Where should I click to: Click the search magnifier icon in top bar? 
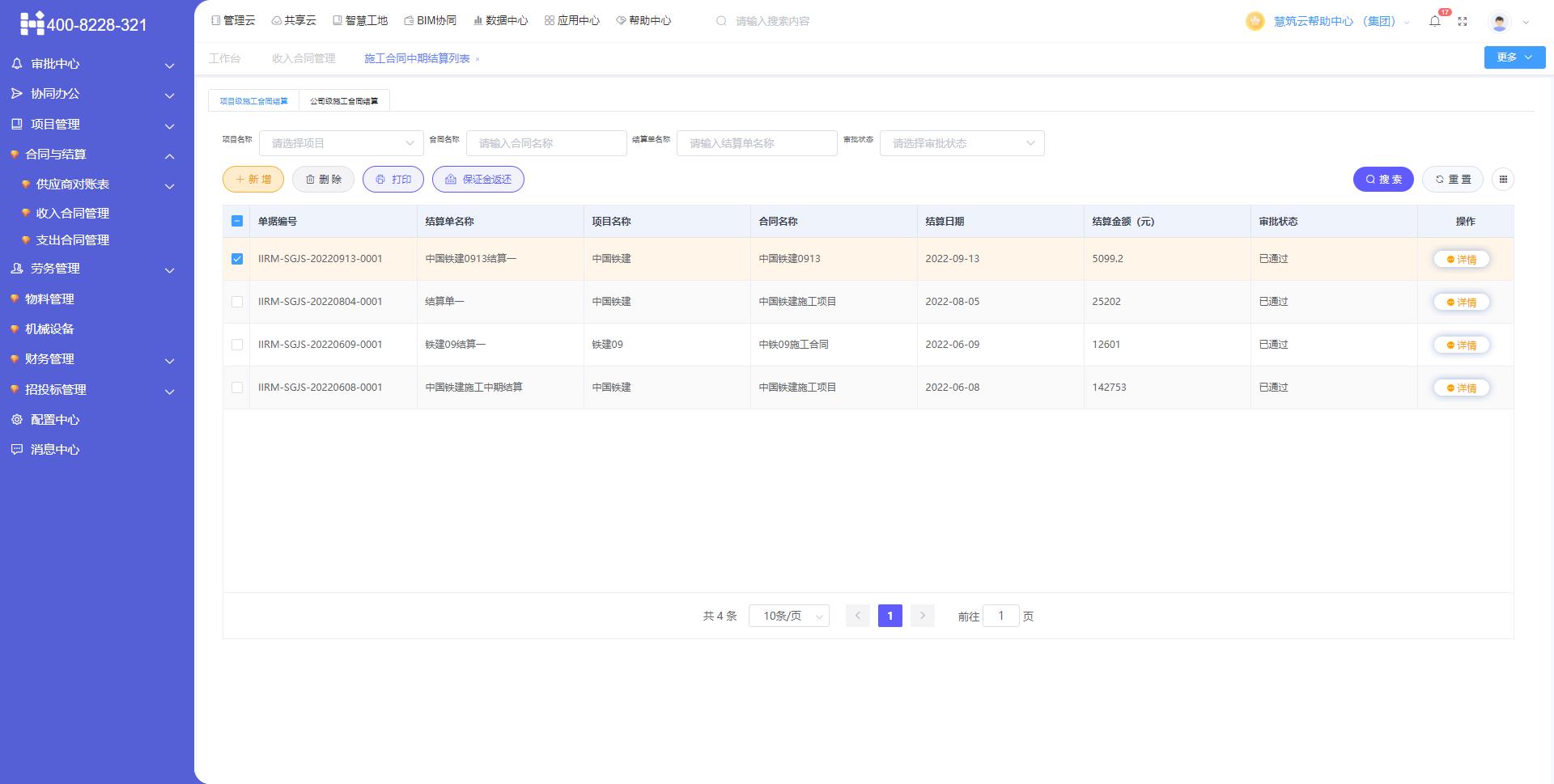tap(721, 21)
